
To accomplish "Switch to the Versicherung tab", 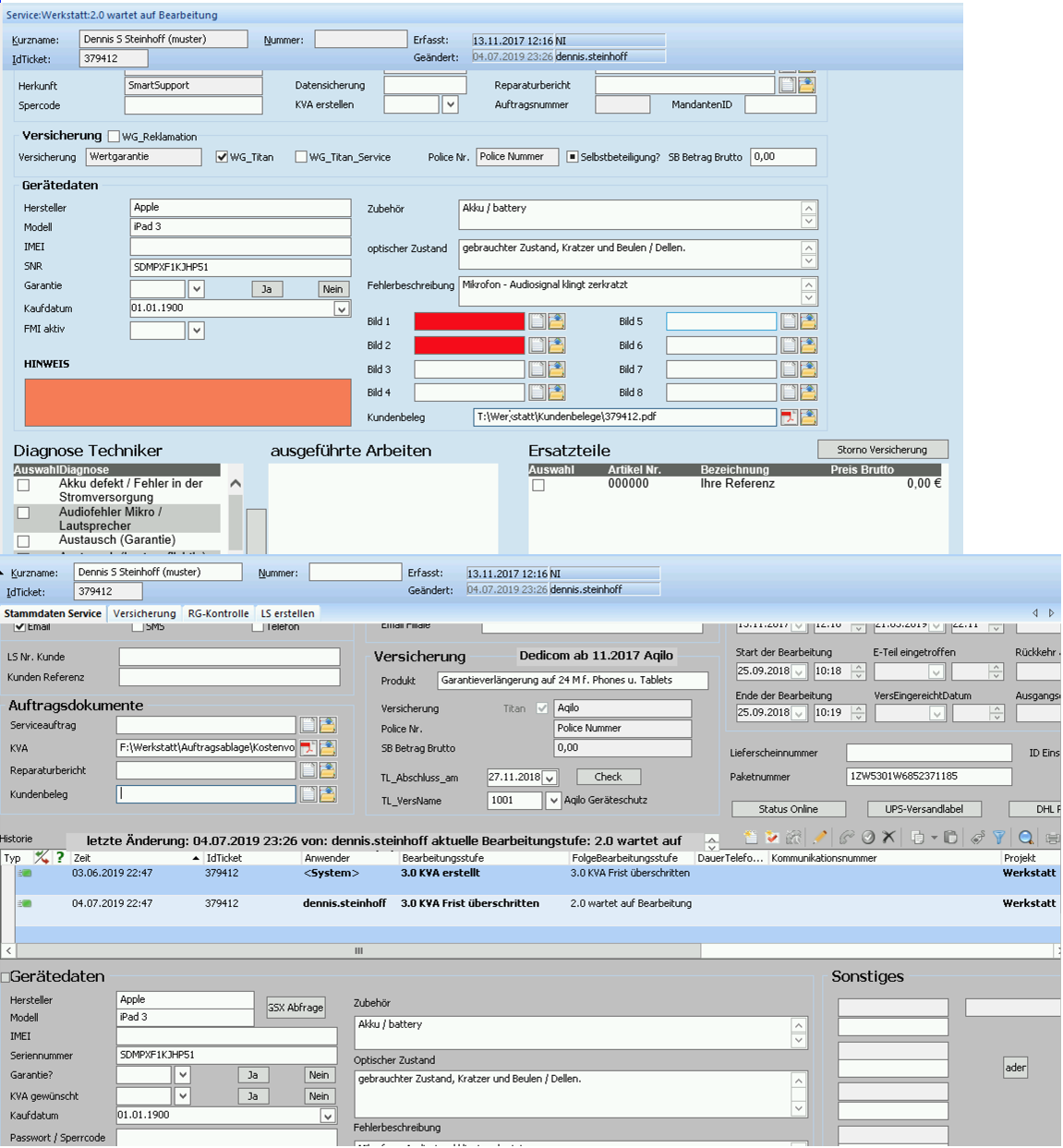I will [x=144, y=613].
